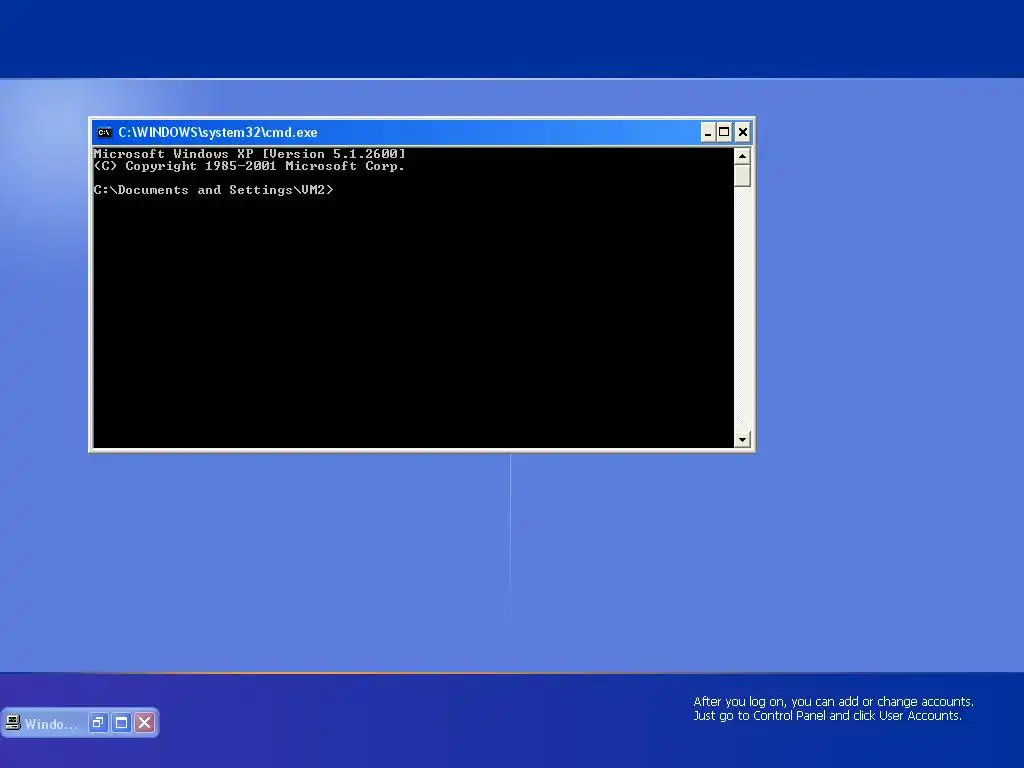Minimize the cmd.exe window
1024x768 pixels.
pos(708,133)
